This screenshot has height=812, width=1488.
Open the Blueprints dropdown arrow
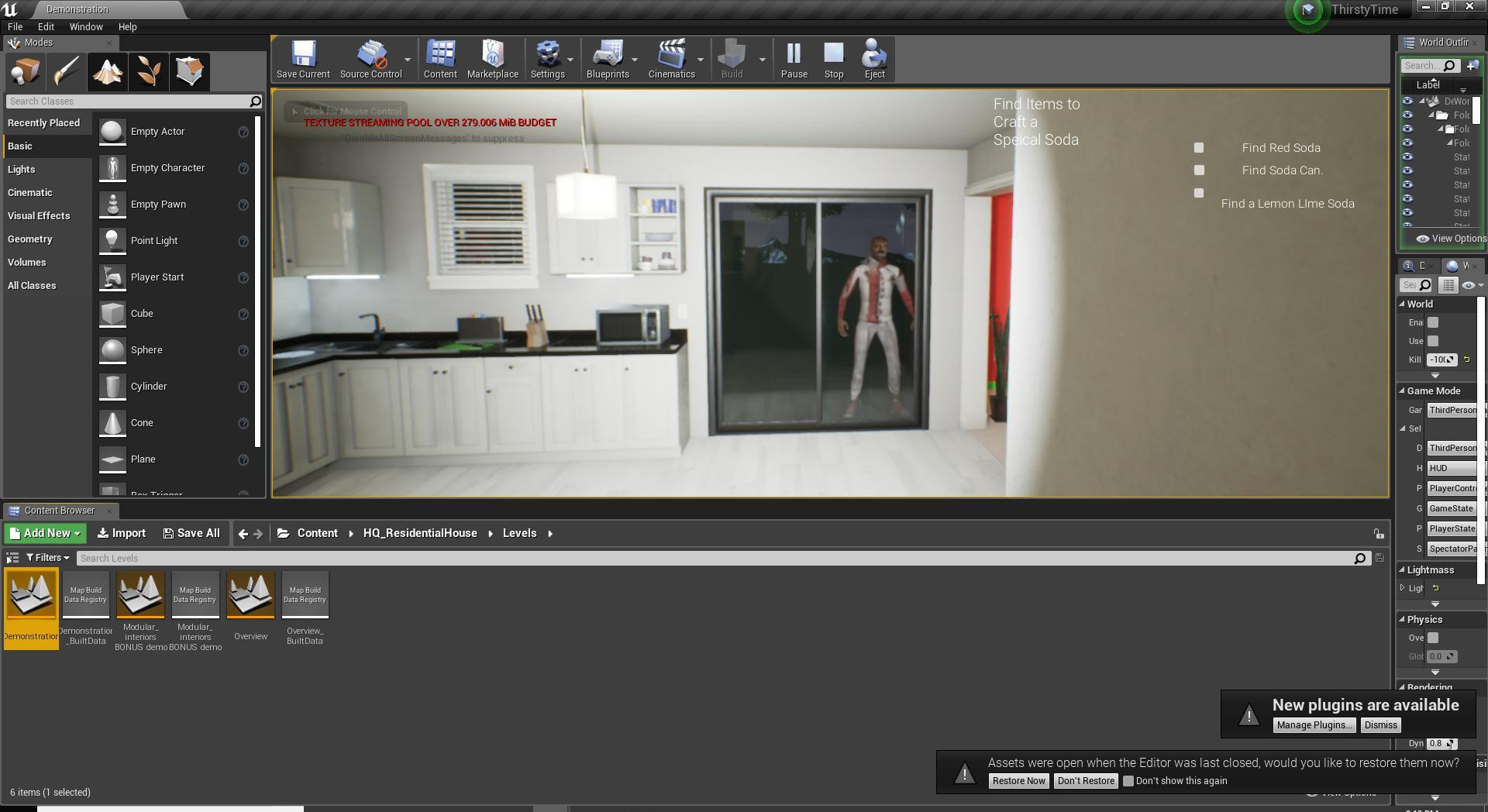[635, 60]
